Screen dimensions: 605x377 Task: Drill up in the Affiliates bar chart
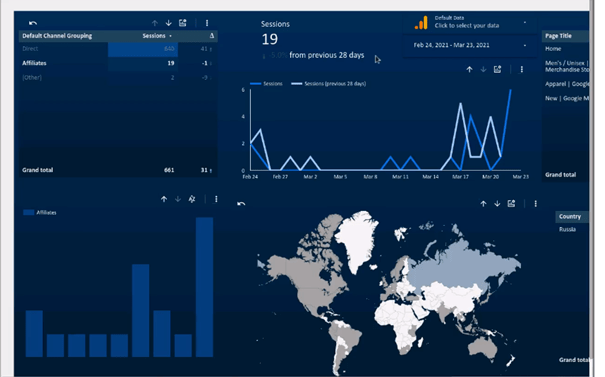pos(164,199)
